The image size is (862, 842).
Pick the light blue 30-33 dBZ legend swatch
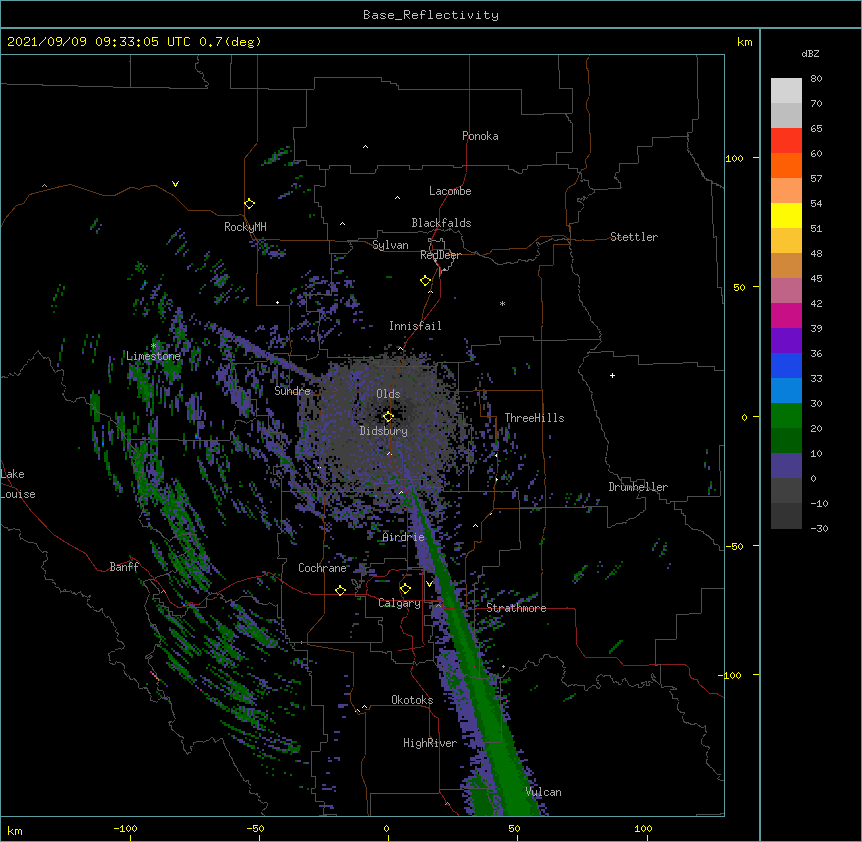[786, 390]
